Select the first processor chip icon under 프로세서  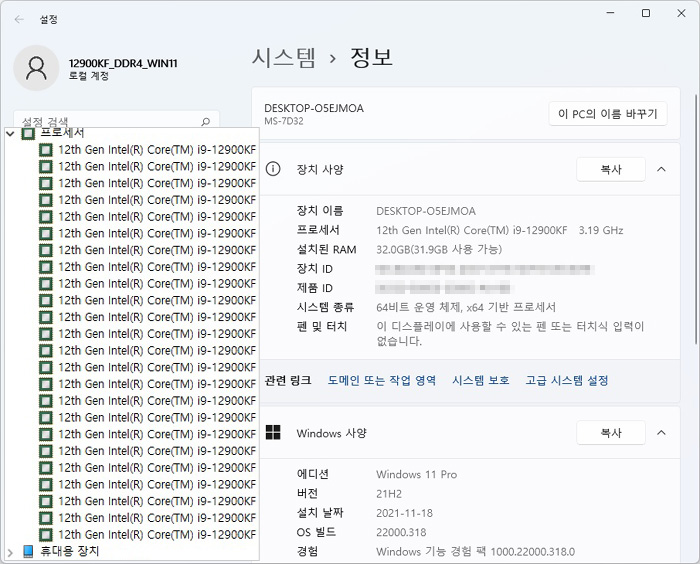(46, 150)
